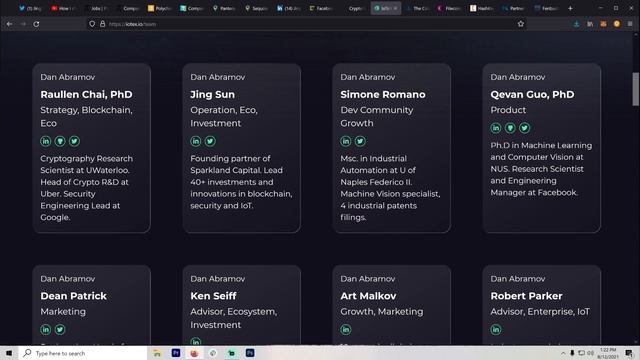
Task: Switch to the Facebook tab
Action: (x=321, y=8)
